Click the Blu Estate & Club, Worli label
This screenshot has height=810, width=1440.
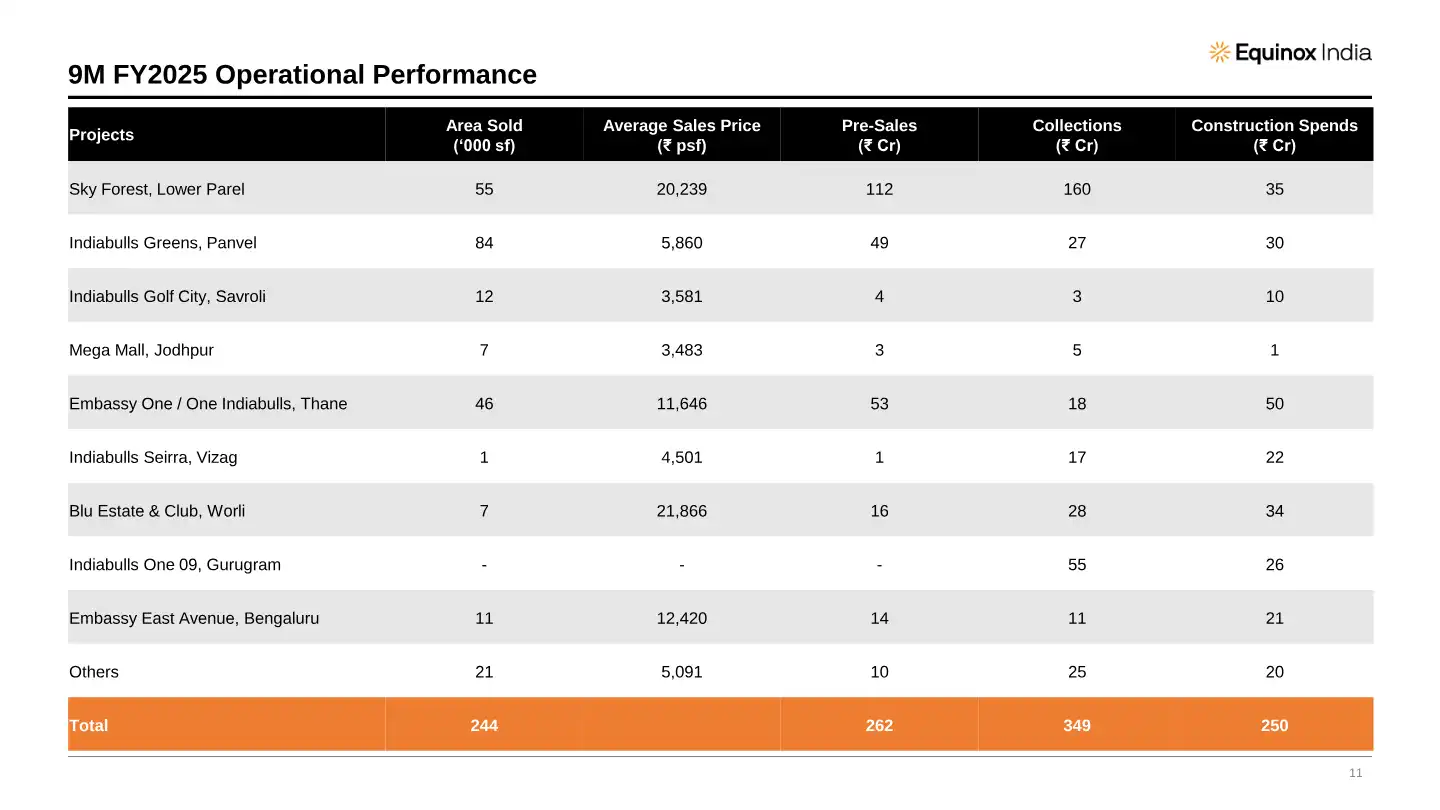157,511
